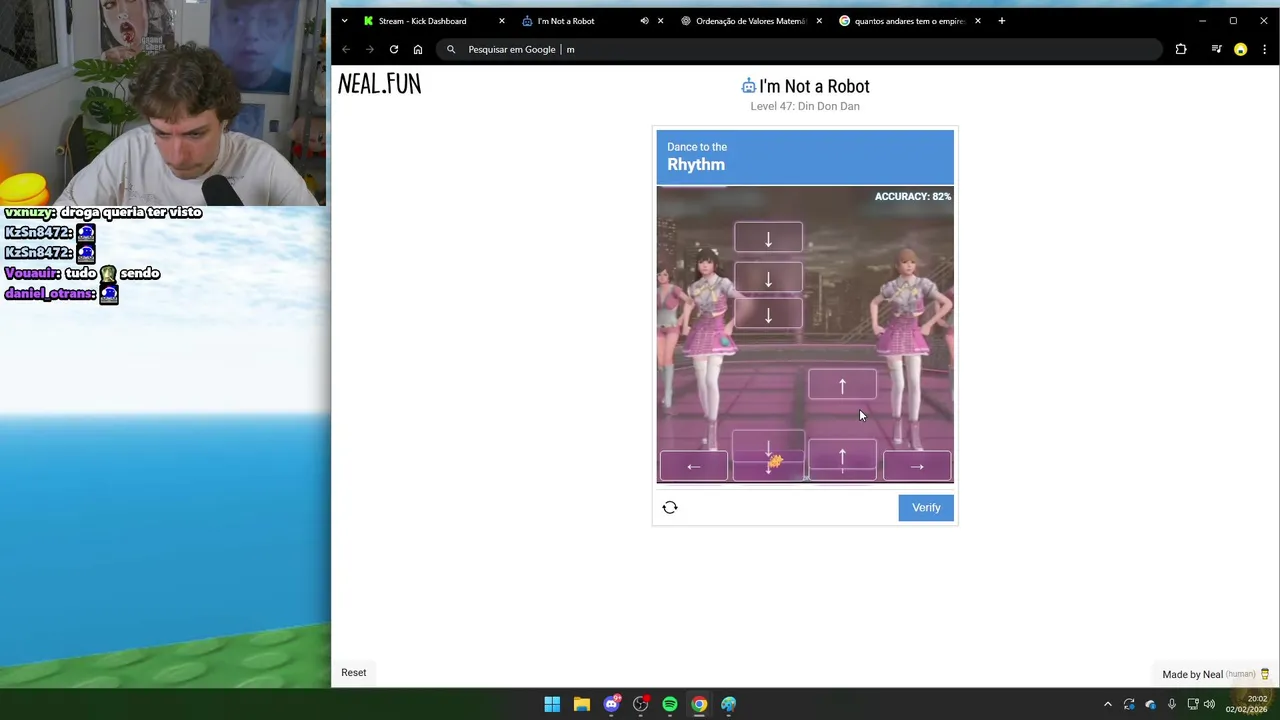The width and height of the screenshot is (1280, 720).
Task: Click the ACCURACY: 82% readout
Action: tap(913, 196)
